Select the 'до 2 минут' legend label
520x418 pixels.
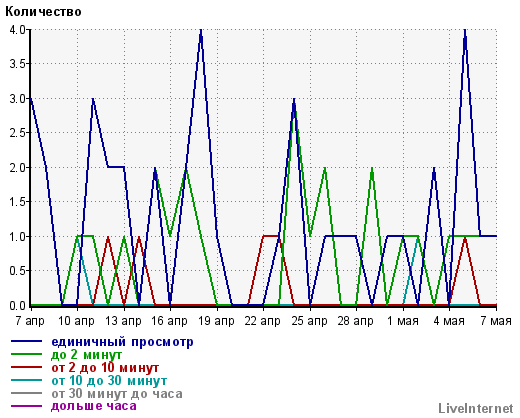pos(86,355)
